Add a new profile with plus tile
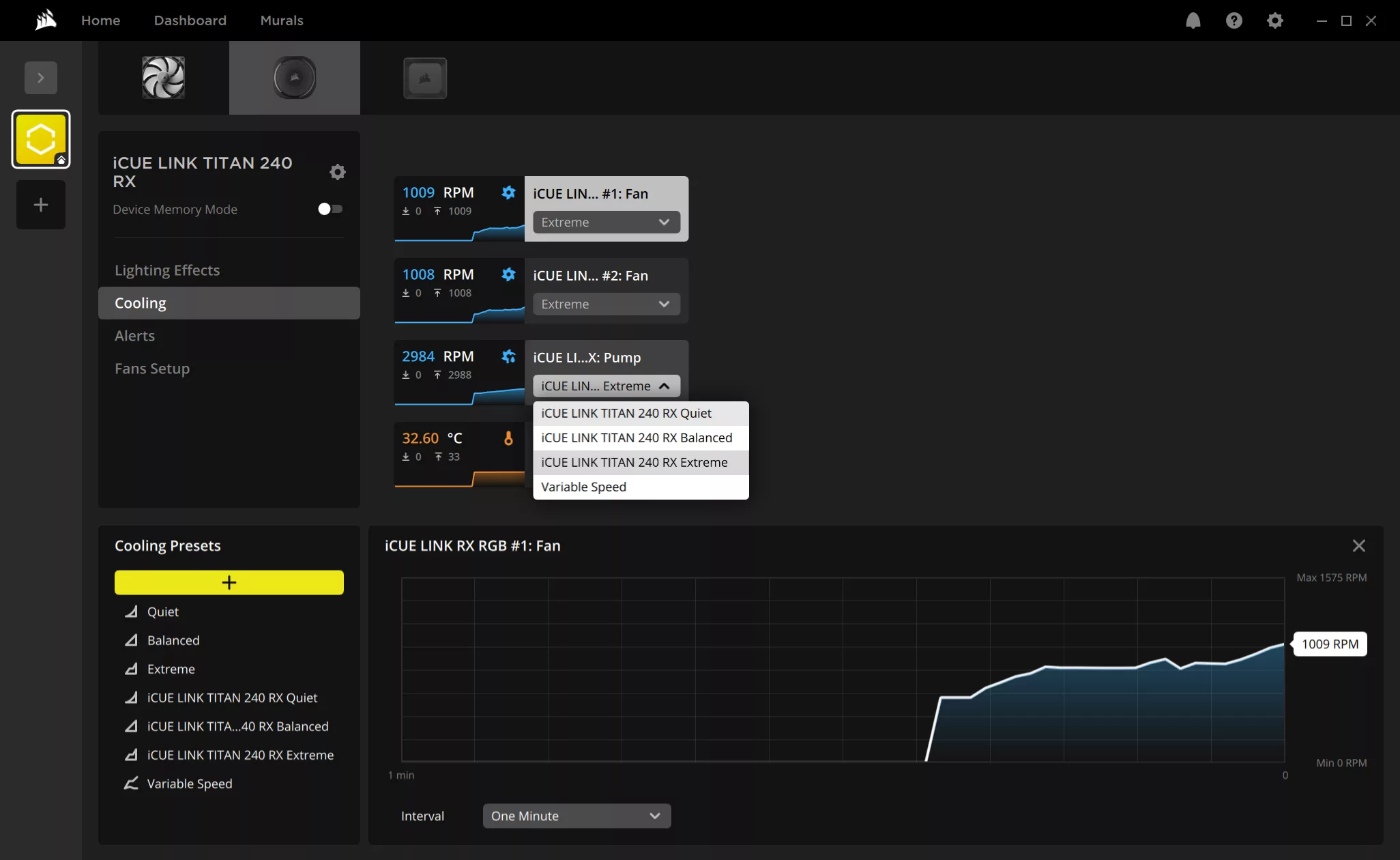The height and width of the screenshot is (860, 1400). tap(41, 205)
